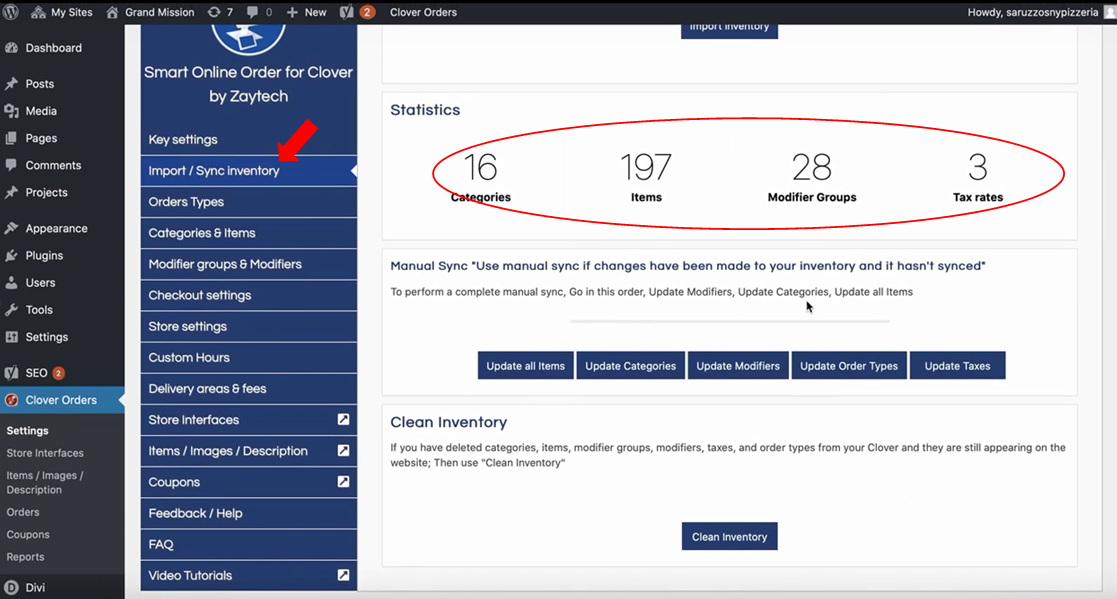This screenshot has height=599, width=1117.
Task: Open the Store settings tab
Action: click(249, 326)
